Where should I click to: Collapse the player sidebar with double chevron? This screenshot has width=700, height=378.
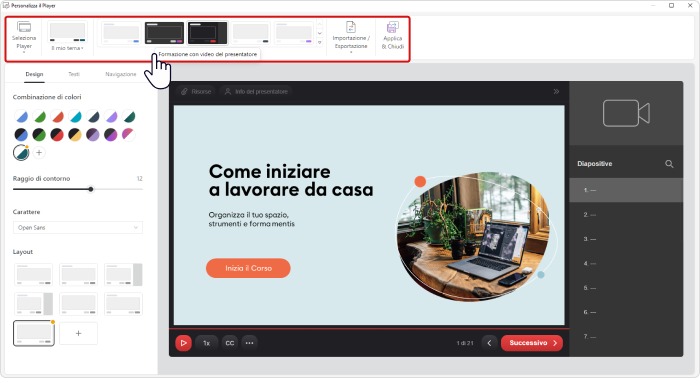[556, 91]
